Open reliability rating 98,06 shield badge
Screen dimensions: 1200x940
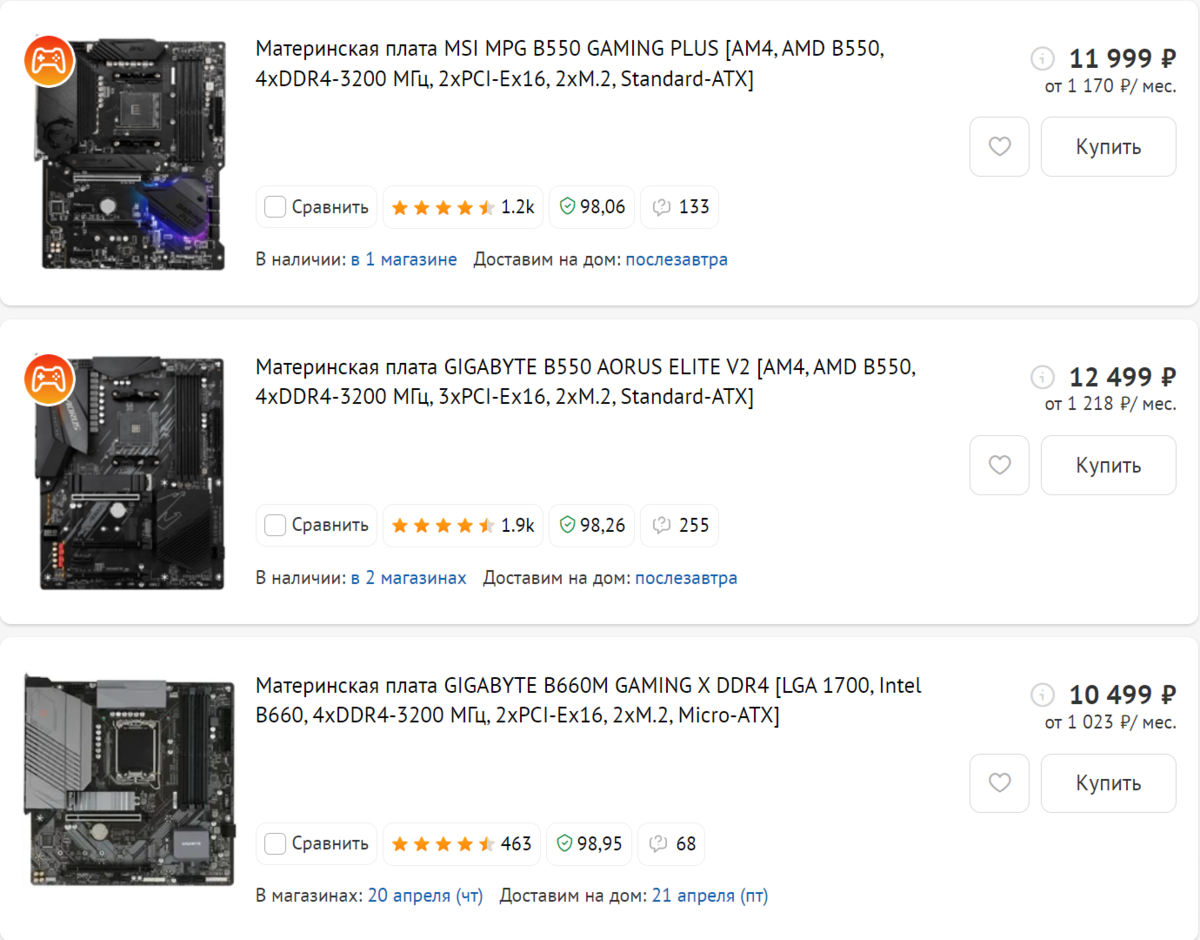click(592, 207)
